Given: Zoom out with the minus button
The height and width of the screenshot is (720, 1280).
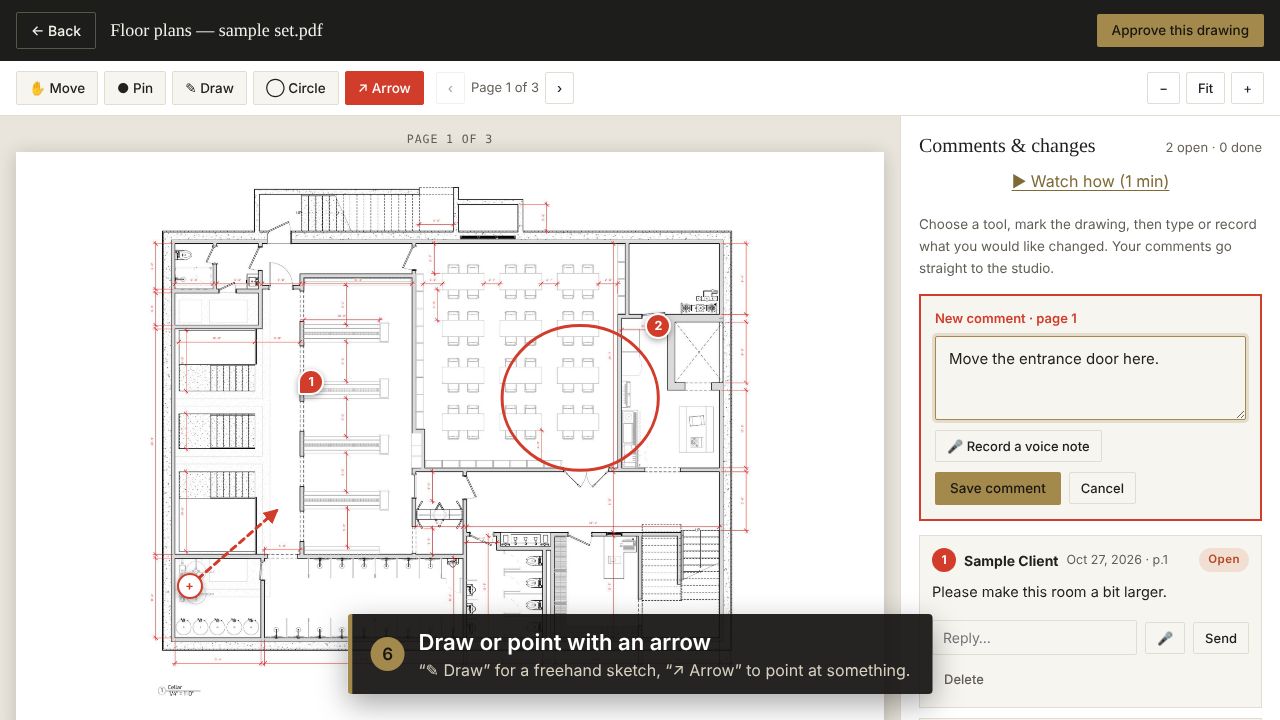Looking at the screenshot, I should coord(1163,88).
